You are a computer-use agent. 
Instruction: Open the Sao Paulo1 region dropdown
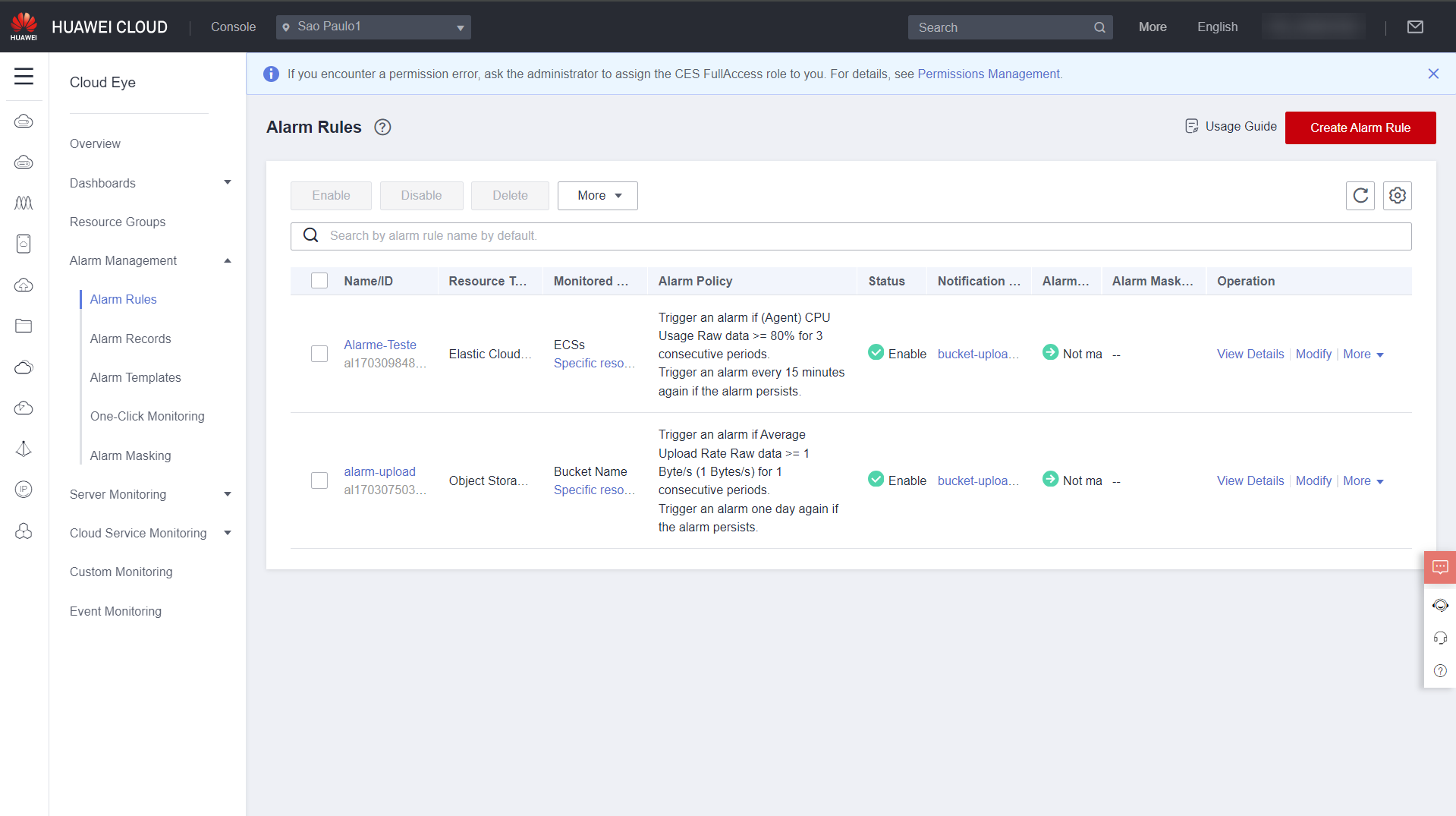tap(373, 27)
